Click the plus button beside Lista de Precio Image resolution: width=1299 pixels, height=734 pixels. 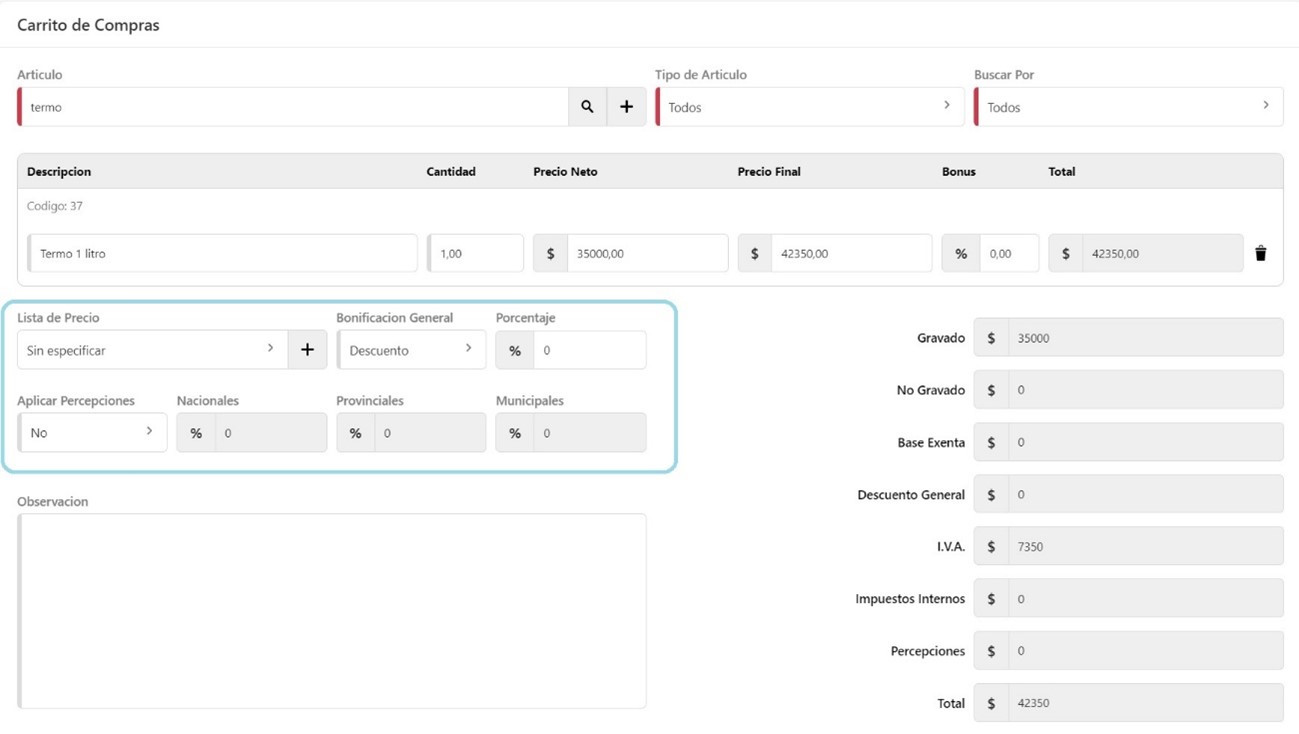click(x=307, y=350)
